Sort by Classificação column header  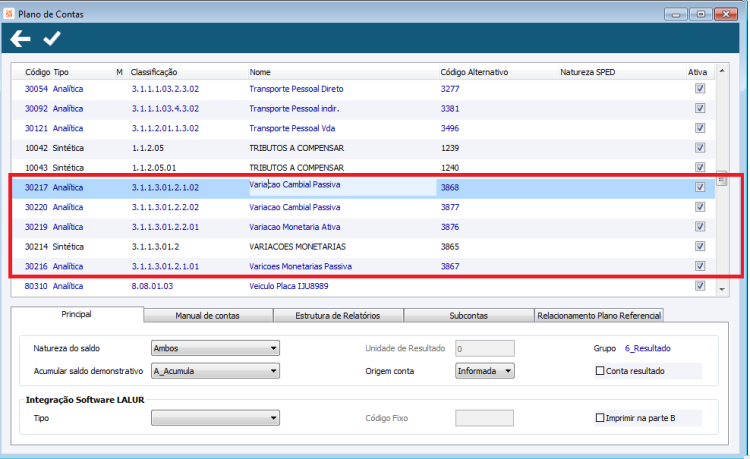[x=154, y=72]
